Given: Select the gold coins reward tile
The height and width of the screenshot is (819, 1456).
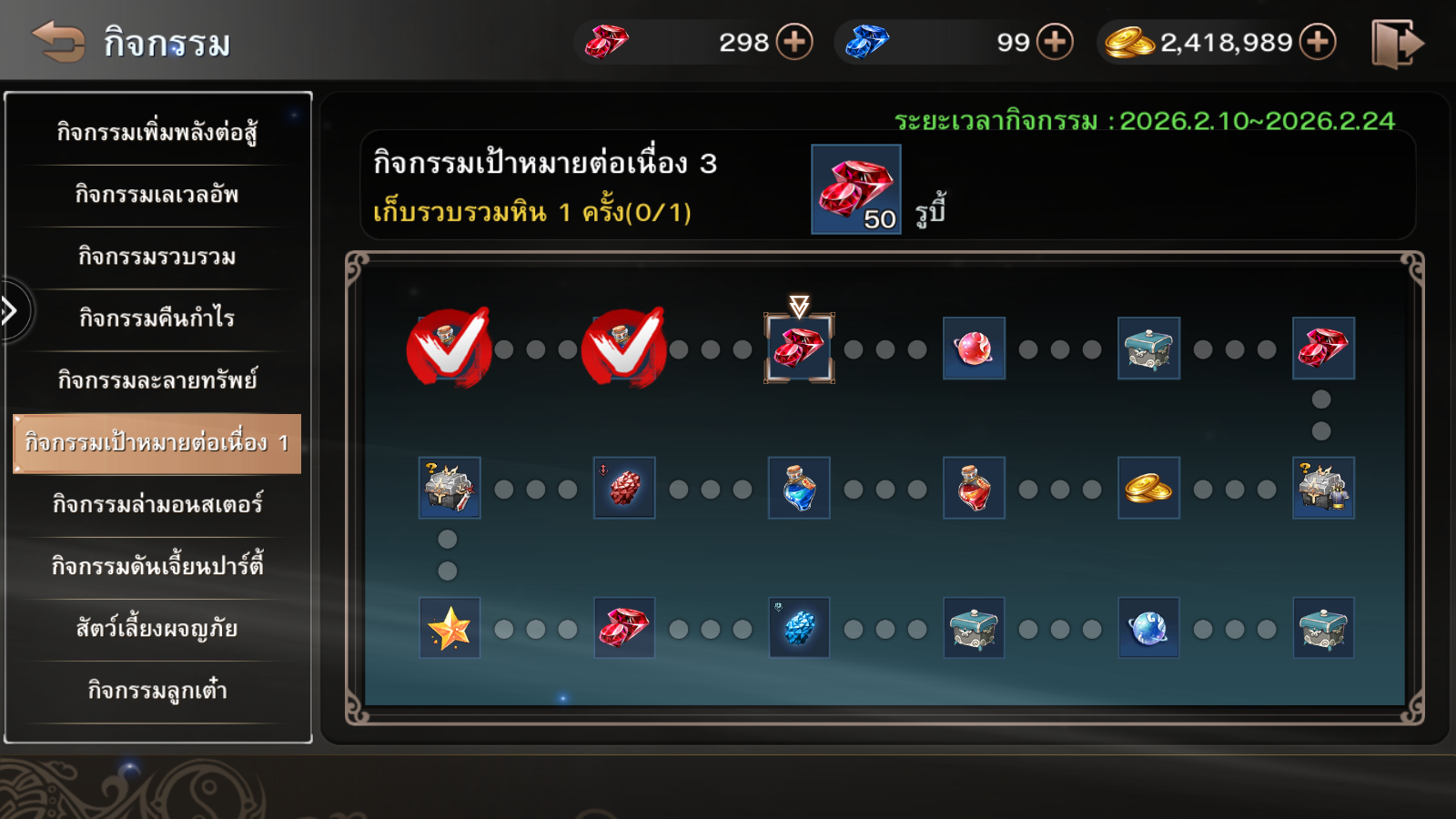Looking at the screenshot, I should pos(1148,488).
